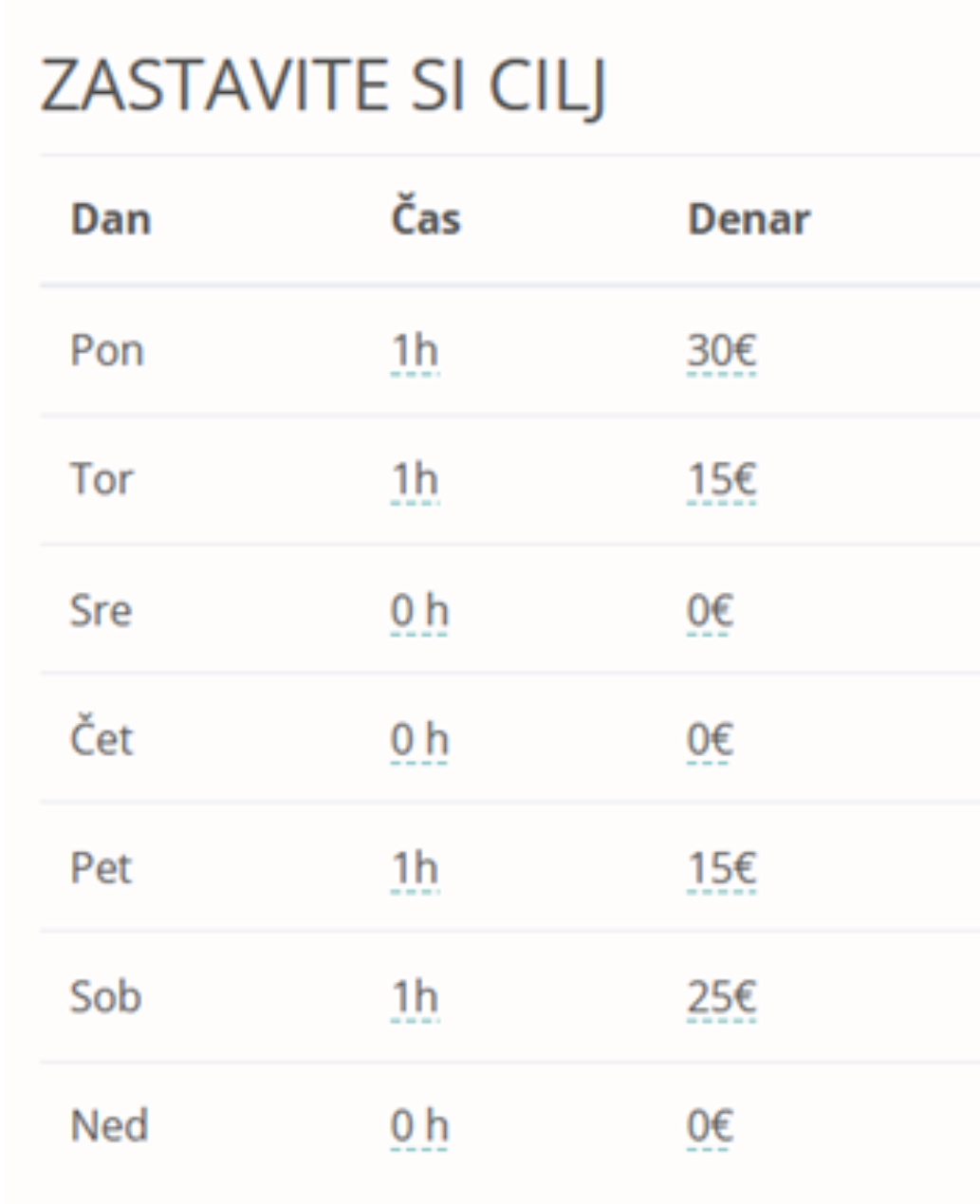Select the Sob row label
This screenshot has height=1204, width=980.
click(x=106, y=997)
